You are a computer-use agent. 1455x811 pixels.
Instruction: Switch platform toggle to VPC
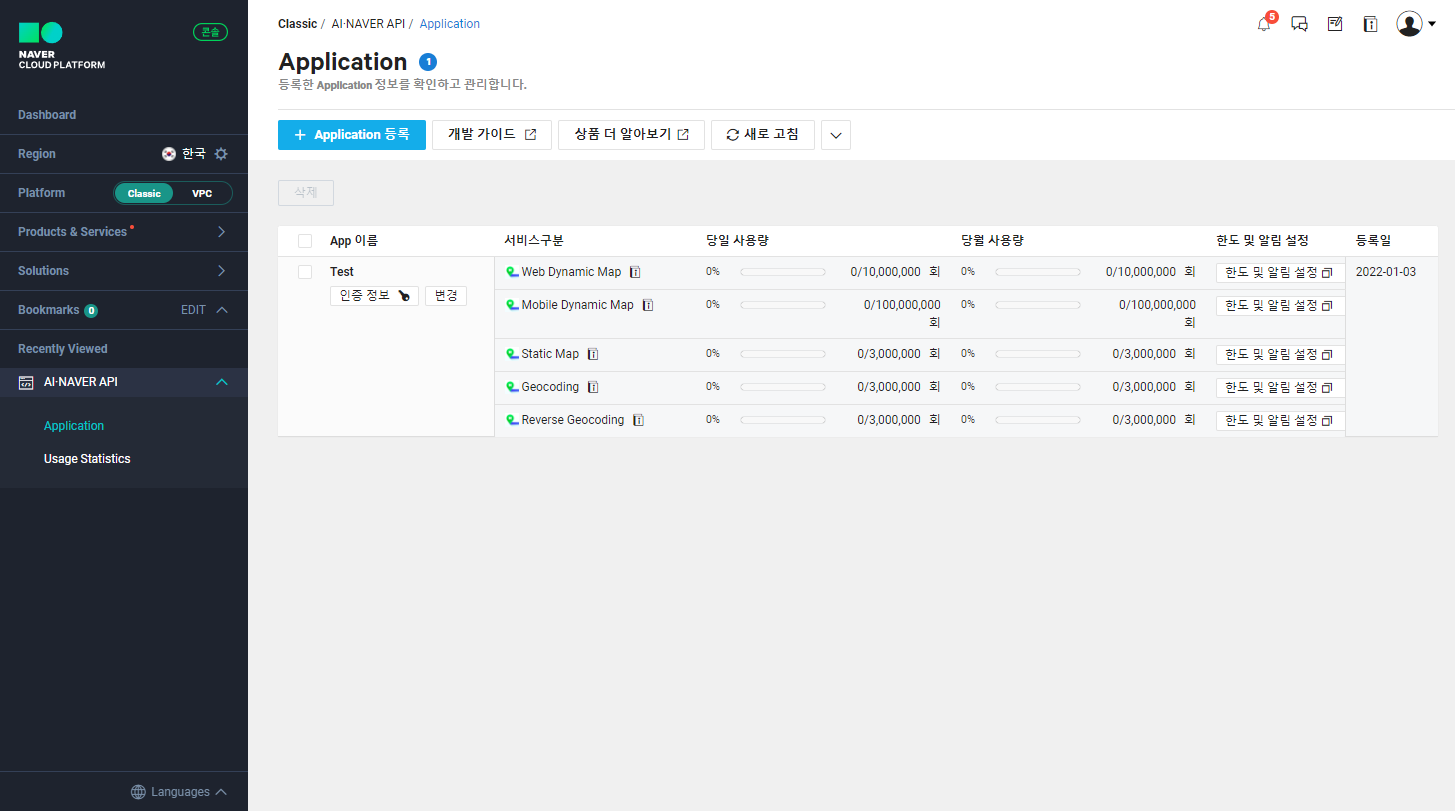202,193
